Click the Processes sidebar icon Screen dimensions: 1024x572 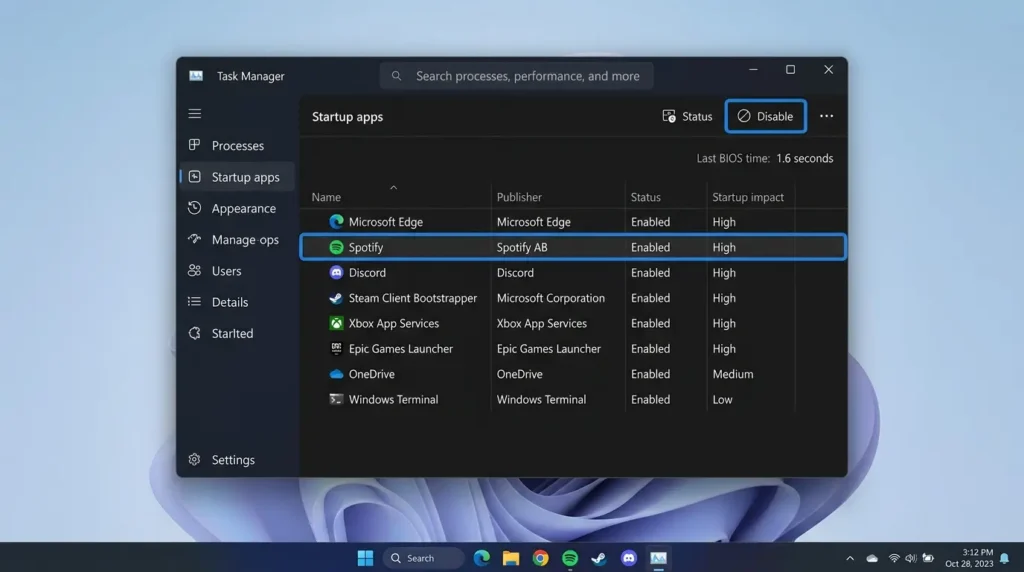pos(195,145)
